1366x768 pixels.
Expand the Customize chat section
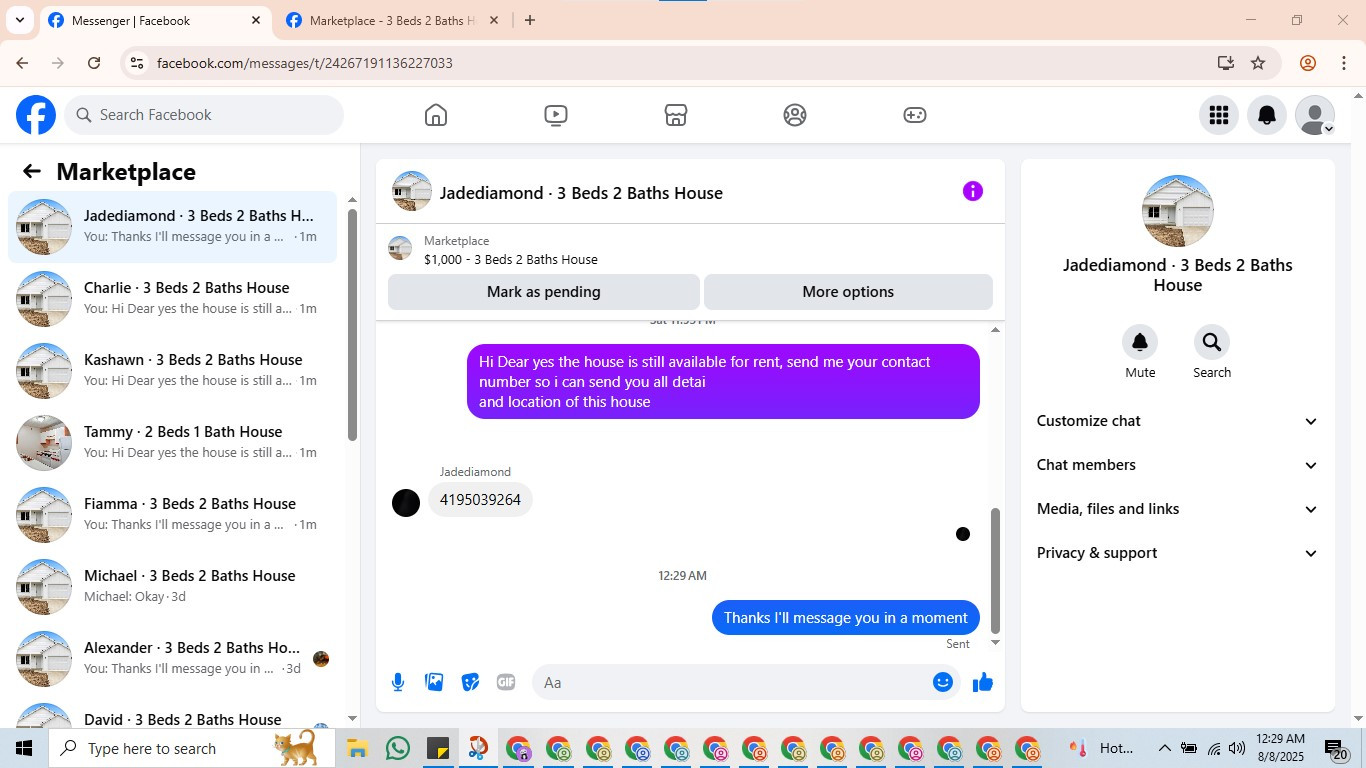pos(1178,421)
